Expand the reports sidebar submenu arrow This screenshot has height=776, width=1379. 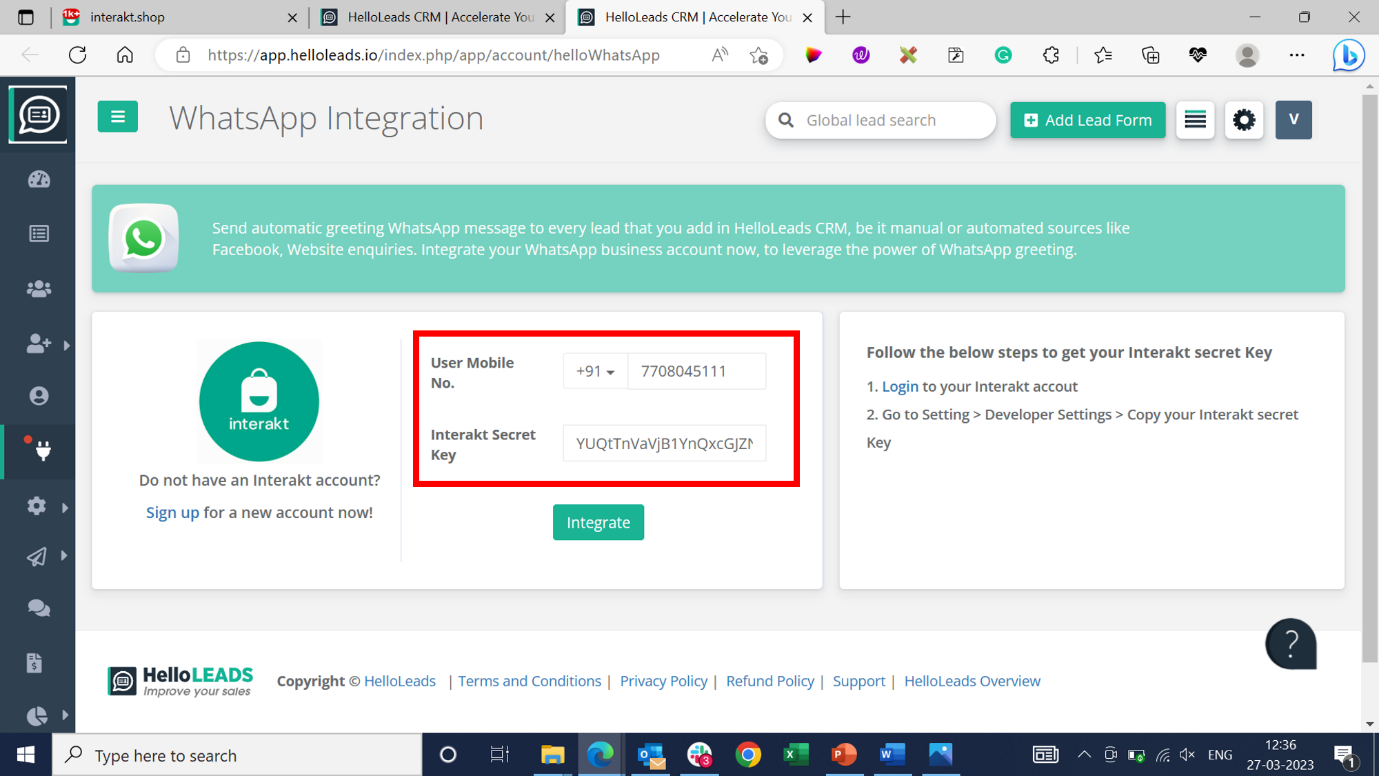[65, 716]
